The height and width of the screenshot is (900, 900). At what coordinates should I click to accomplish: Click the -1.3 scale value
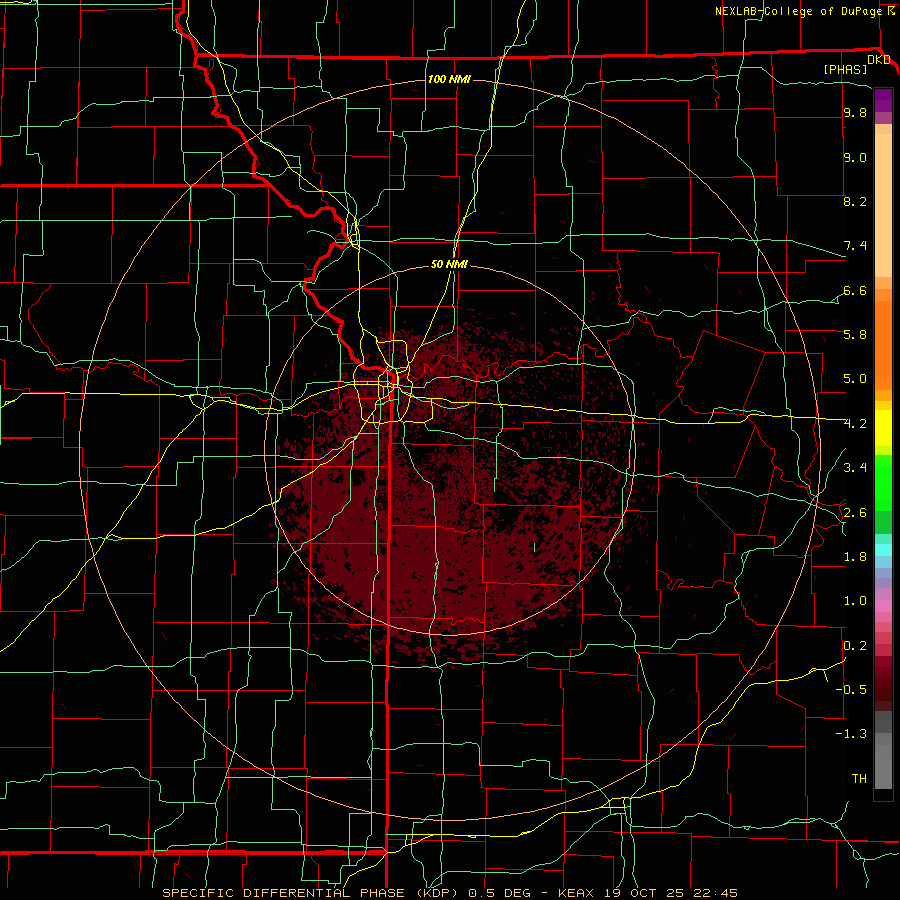pos(851,734)
